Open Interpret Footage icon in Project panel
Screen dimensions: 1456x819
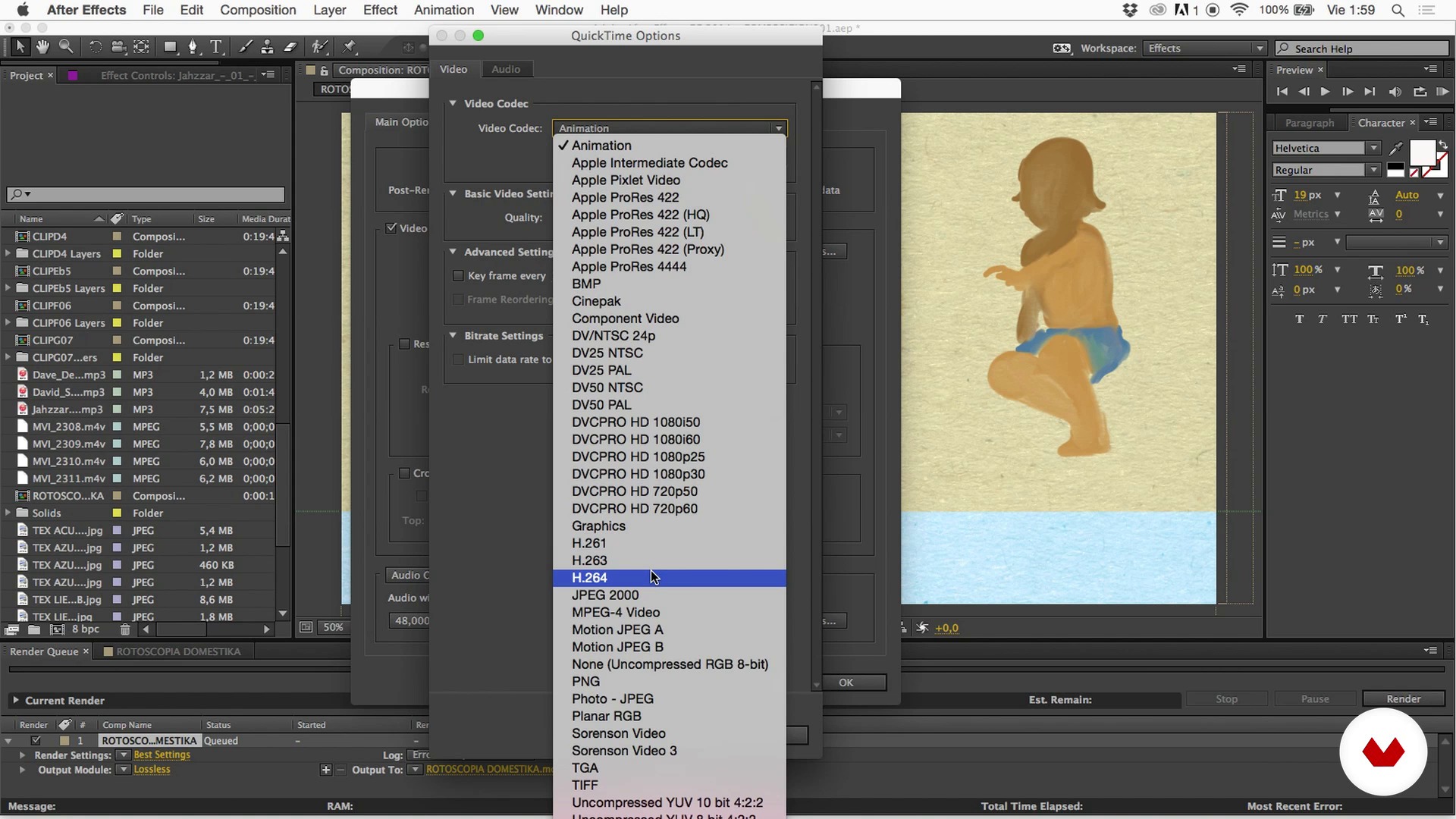tap(11, 629)
